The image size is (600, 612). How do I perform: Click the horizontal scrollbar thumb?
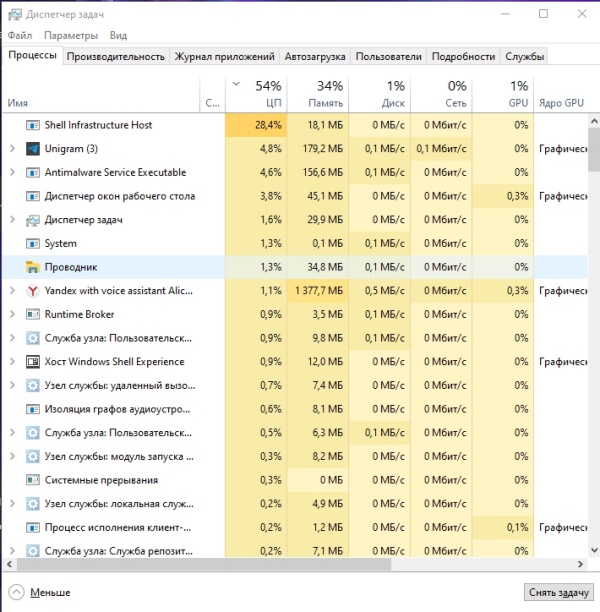(x=204, y=564)
